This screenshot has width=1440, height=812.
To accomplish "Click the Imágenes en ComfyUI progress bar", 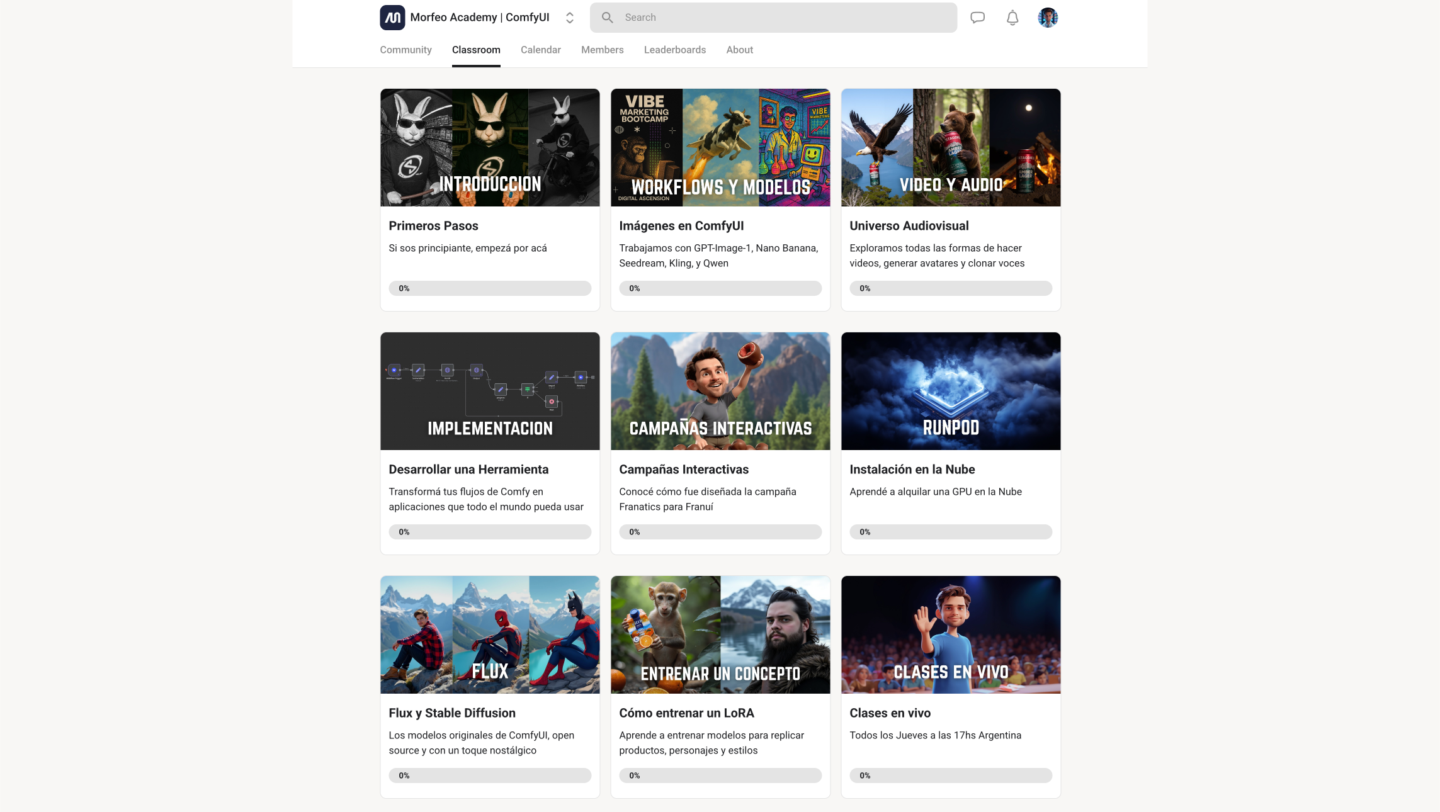I will coord(720,288).
